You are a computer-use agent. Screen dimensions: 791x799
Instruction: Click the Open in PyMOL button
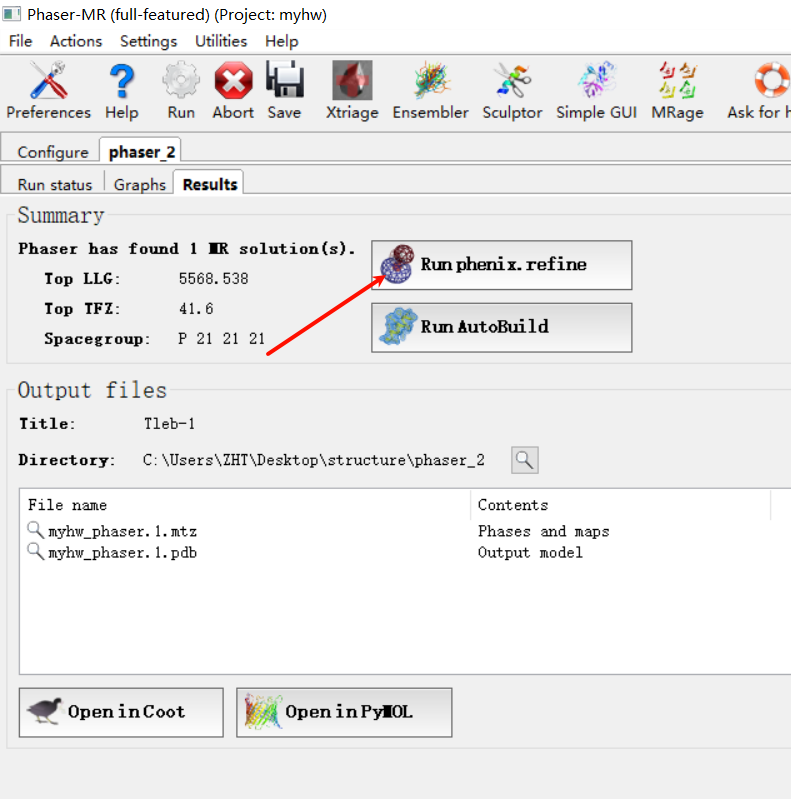point(344,712)
